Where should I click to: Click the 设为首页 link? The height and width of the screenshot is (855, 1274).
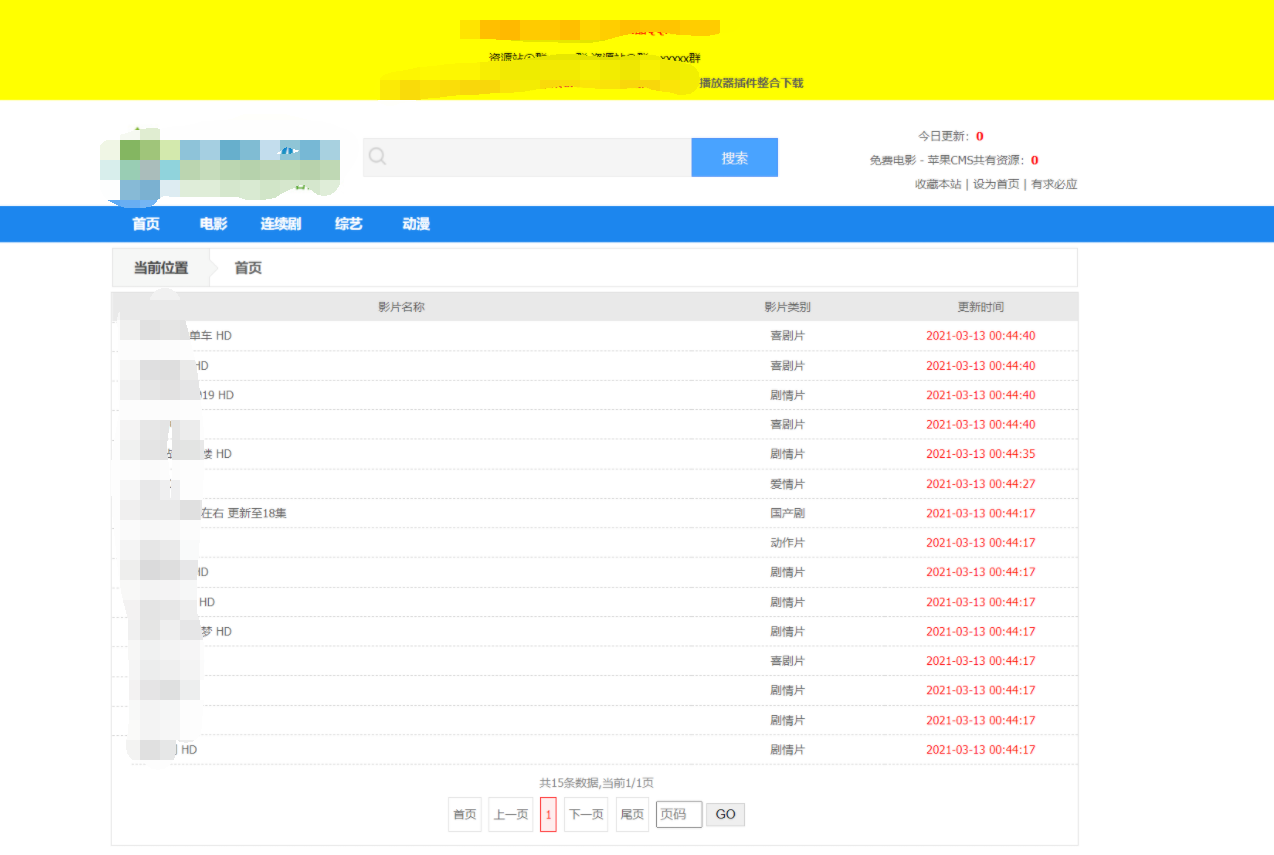(996, 184)
